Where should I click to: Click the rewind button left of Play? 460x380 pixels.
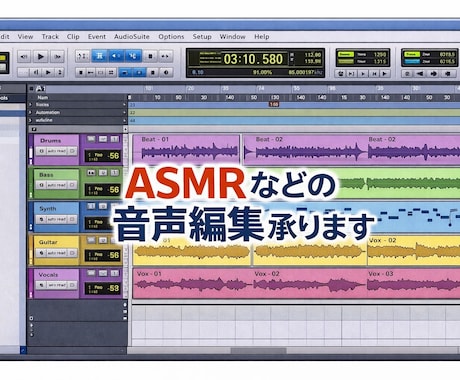(24, 57)
